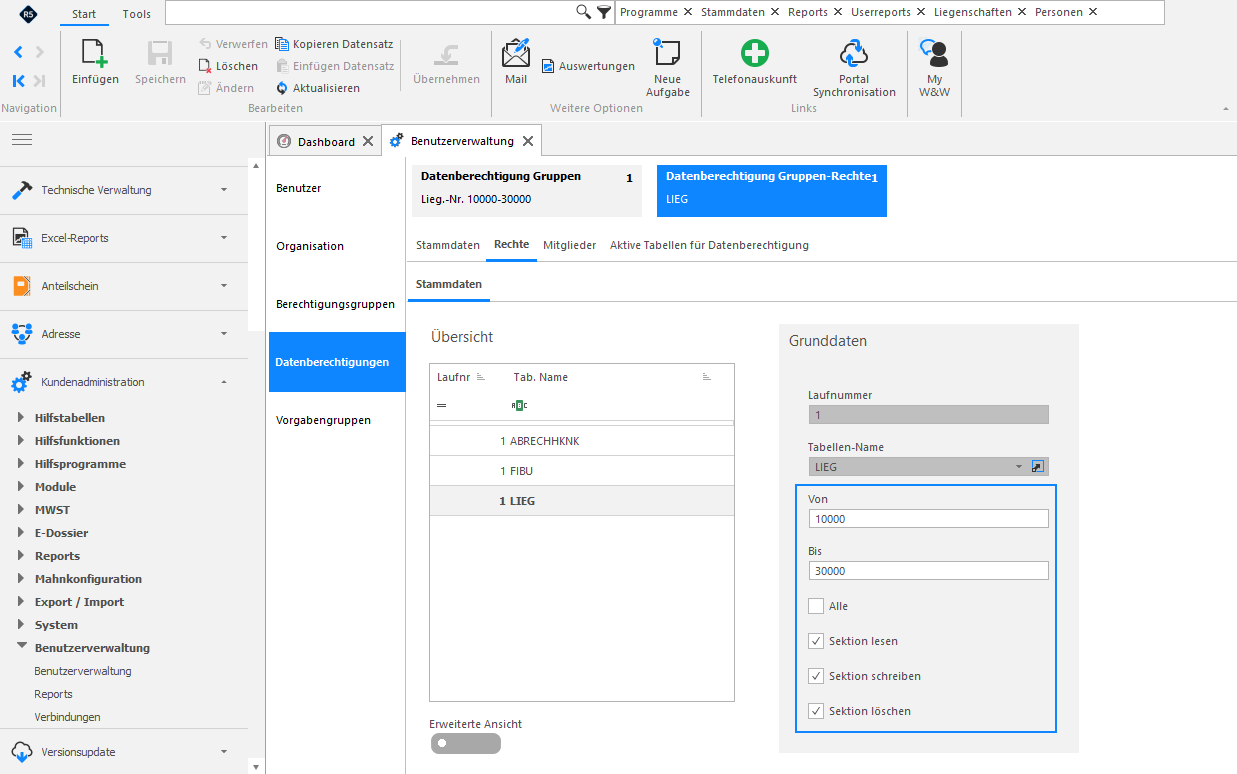The height and width of the screenshot is (774, 1237).
Task: Open Verbindungen under Benutzerverwaltung
Action: [67, 717]
